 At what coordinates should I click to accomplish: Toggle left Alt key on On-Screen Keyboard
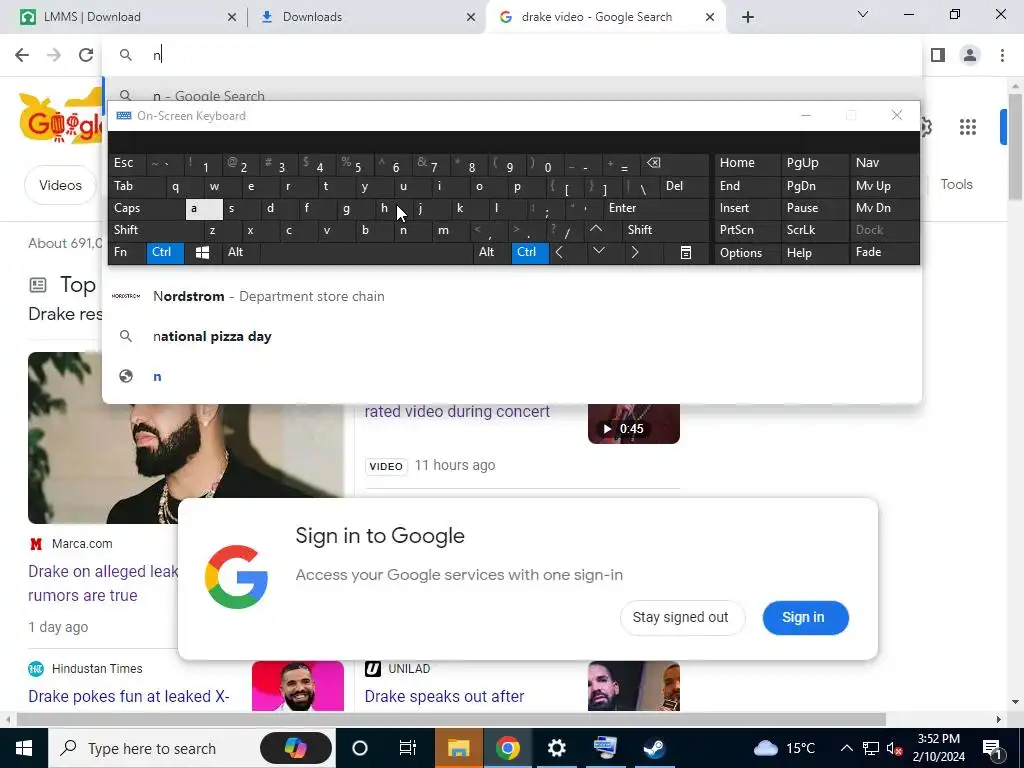pos(241,252)
